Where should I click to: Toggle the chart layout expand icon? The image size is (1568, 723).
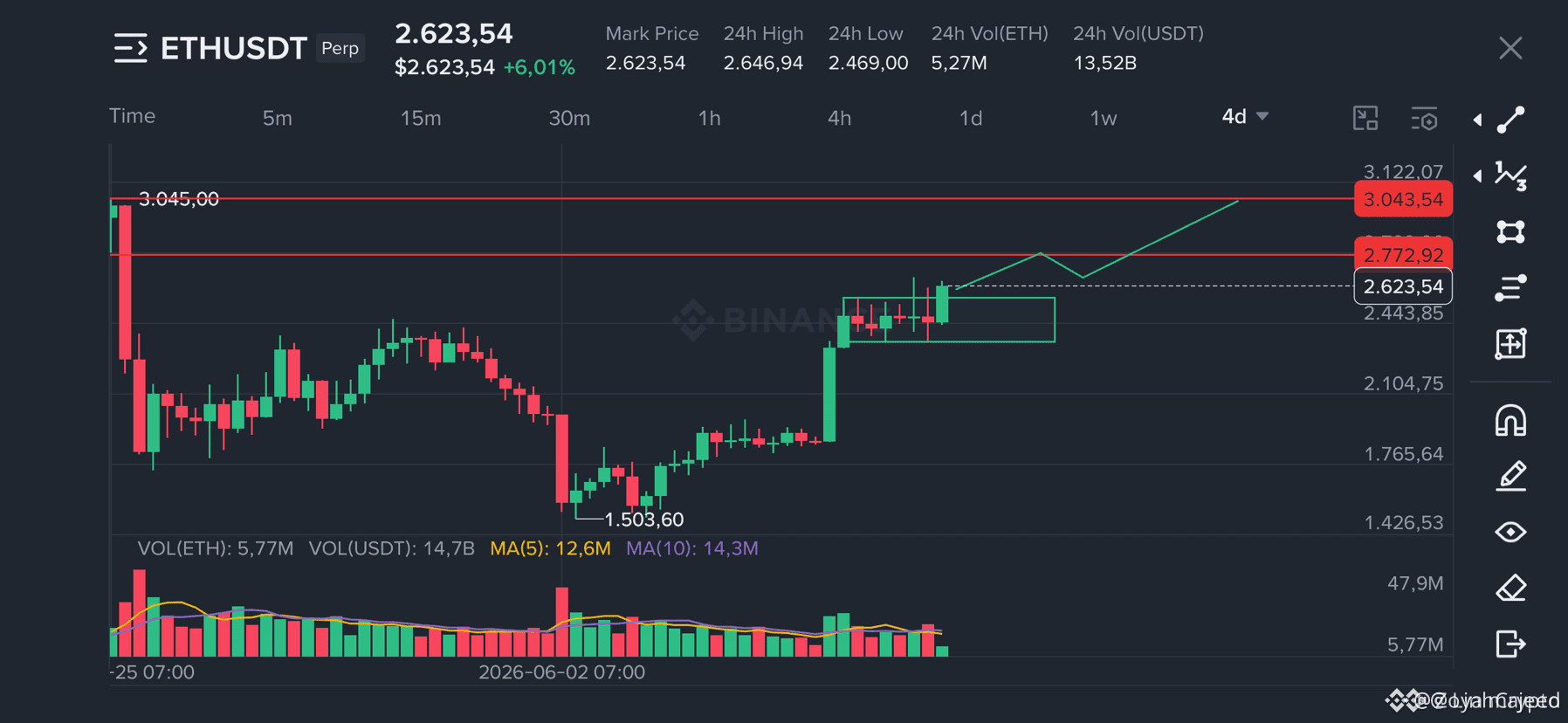pos(1365,118)
